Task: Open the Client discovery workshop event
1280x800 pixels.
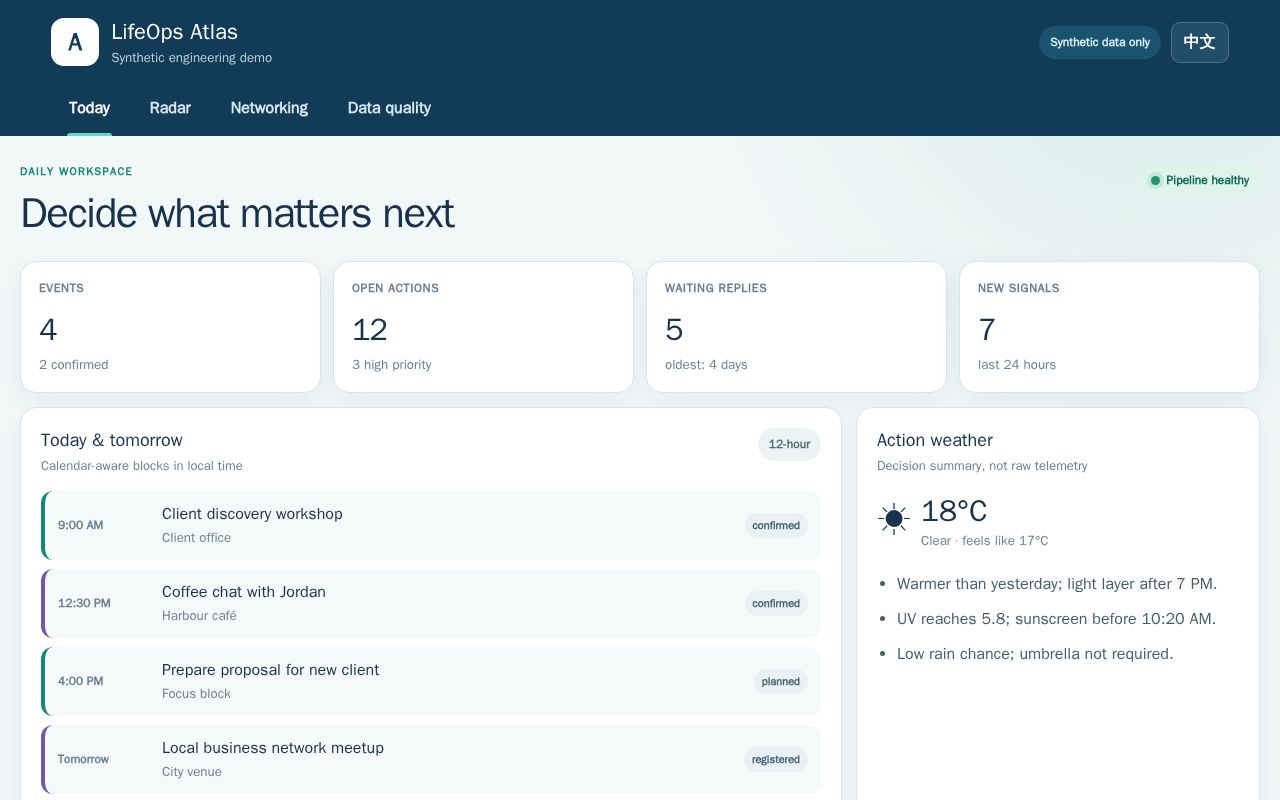Action: pos(431,525)
